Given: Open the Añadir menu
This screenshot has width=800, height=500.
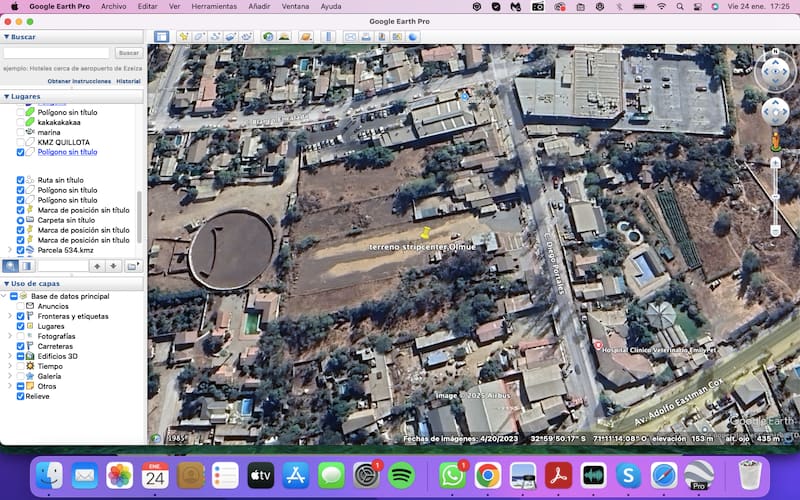Looking at the screenshot, I should pyautogui.click(x=259, y=6).
